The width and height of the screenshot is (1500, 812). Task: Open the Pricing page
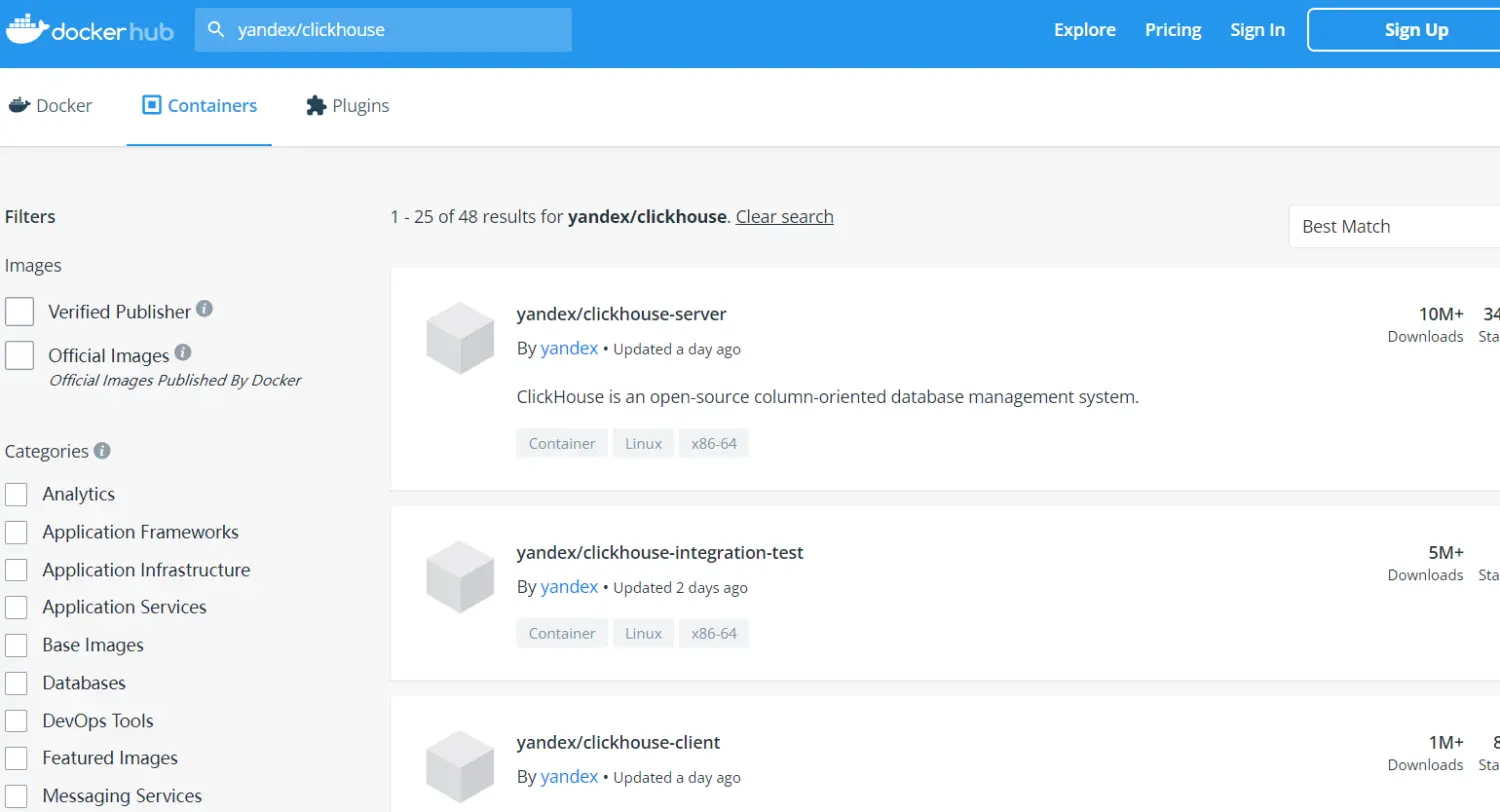pyautogui.click(x=1173, y=30)
